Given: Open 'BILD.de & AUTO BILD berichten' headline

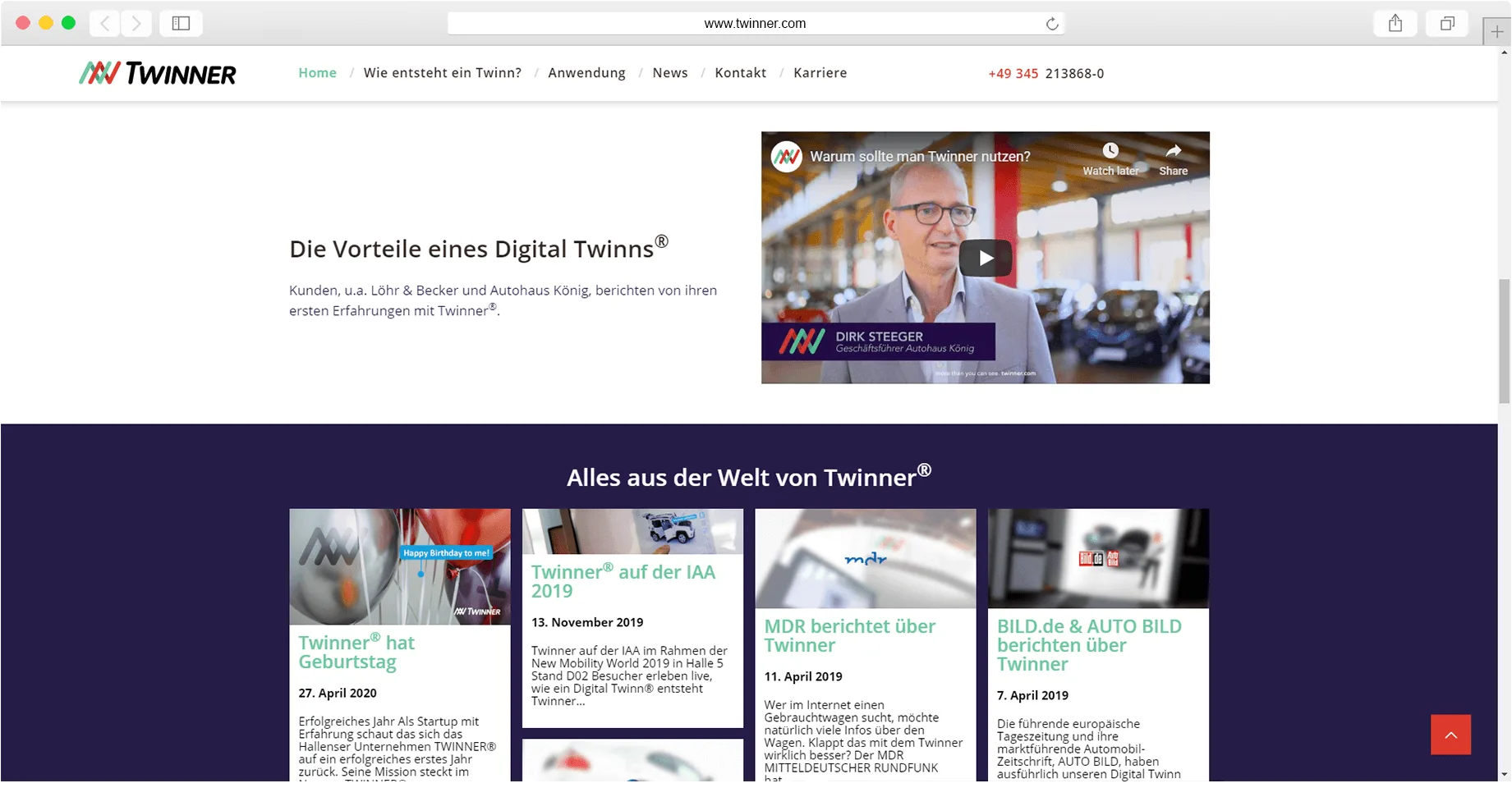Looking at the screenshot, I should (1089, 645).
